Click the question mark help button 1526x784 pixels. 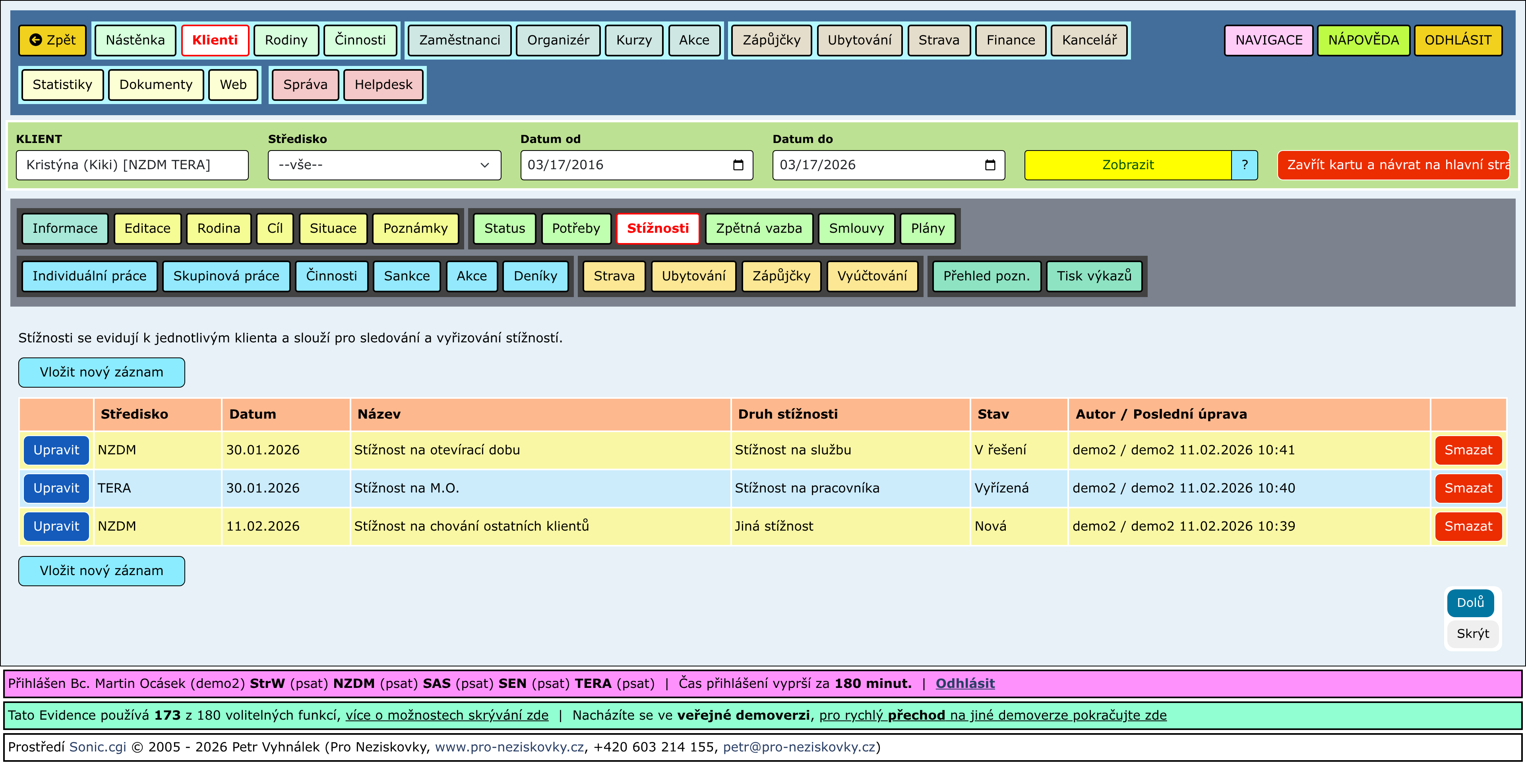coord(1244,165)
